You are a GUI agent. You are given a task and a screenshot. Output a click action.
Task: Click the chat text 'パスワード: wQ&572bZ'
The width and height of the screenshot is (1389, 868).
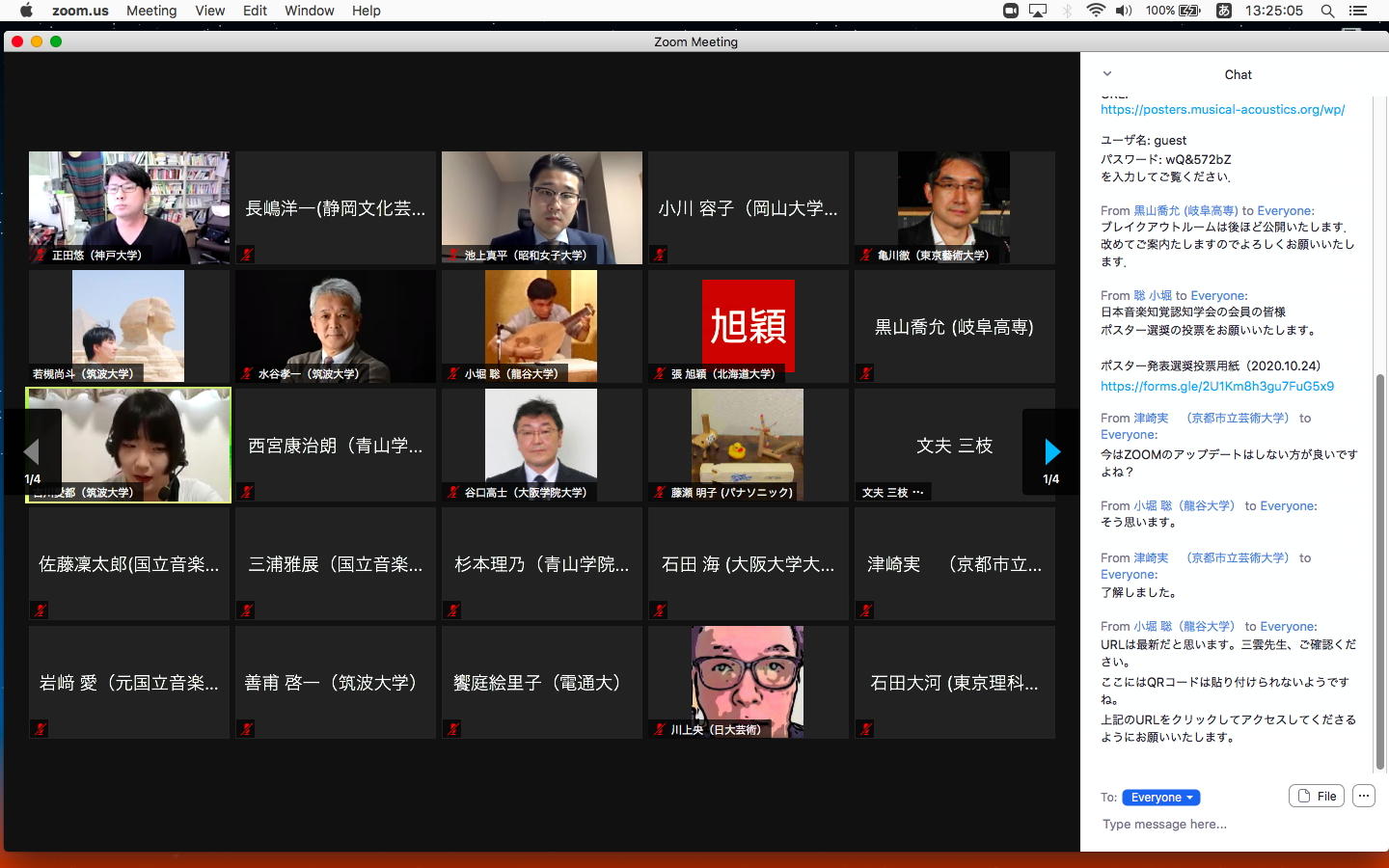[1165, 159]
